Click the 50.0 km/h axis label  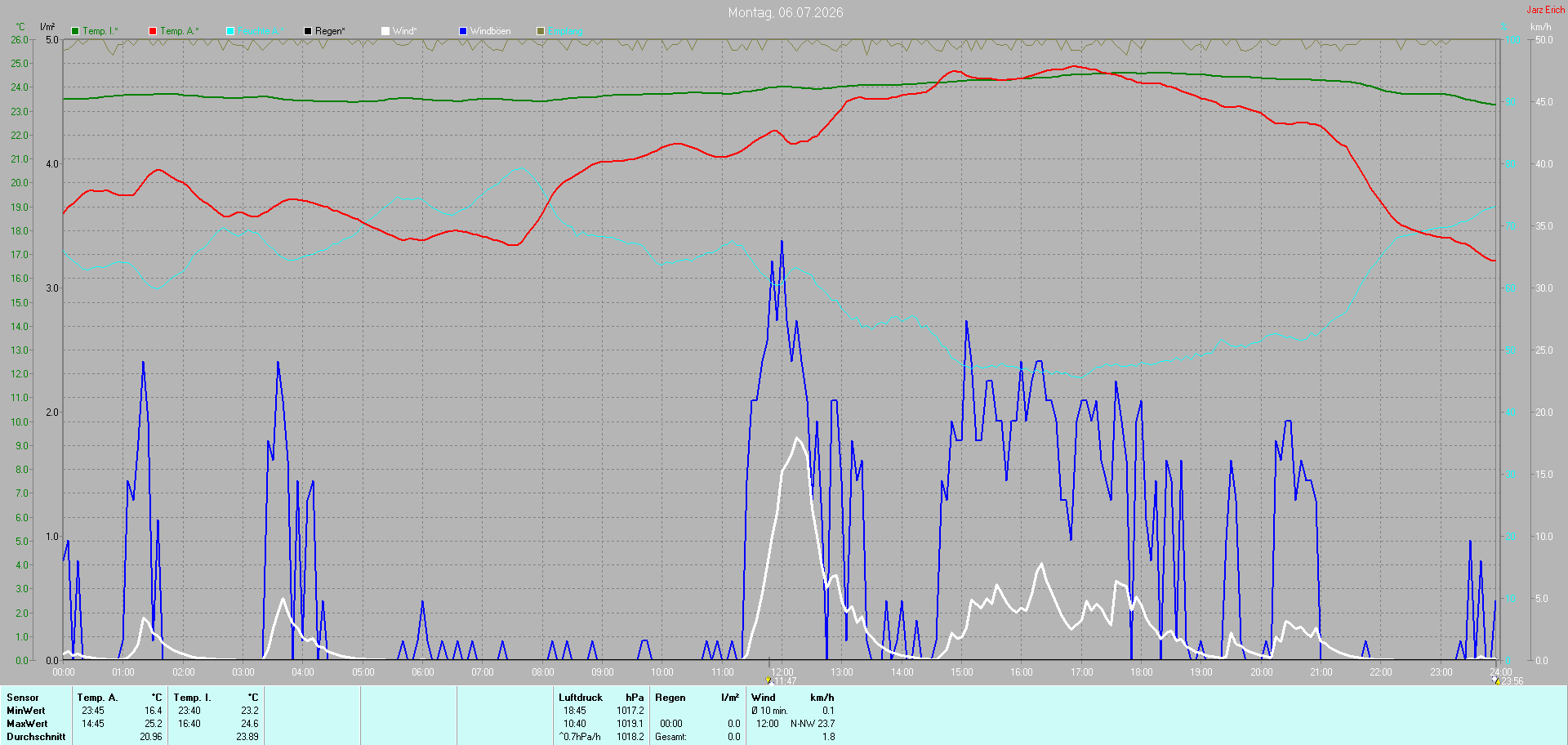click(x=1544, y=39)
